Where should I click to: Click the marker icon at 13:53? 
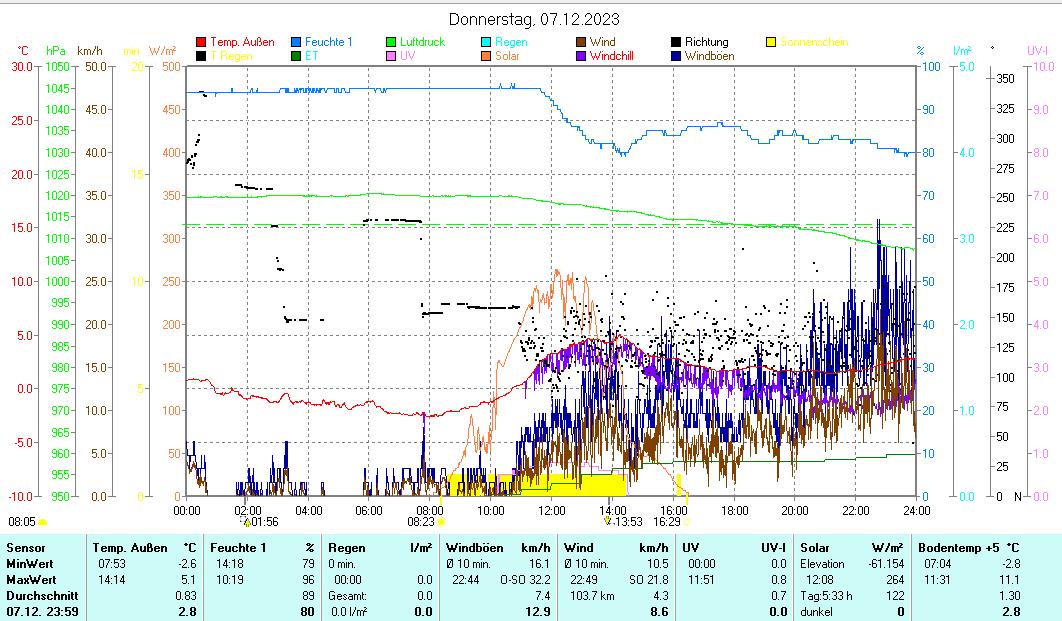click(x=606, y=521)
